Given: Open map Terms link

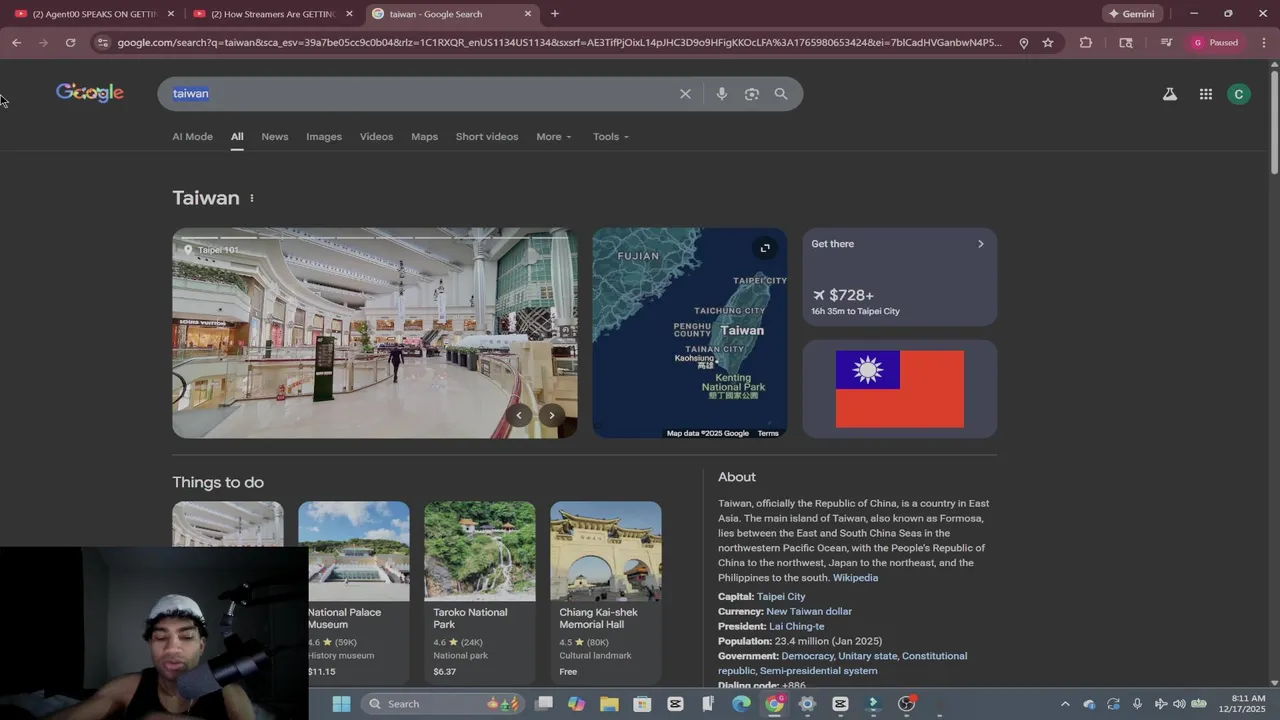Looking at the screenshot, I should click(x=768, y=433).
